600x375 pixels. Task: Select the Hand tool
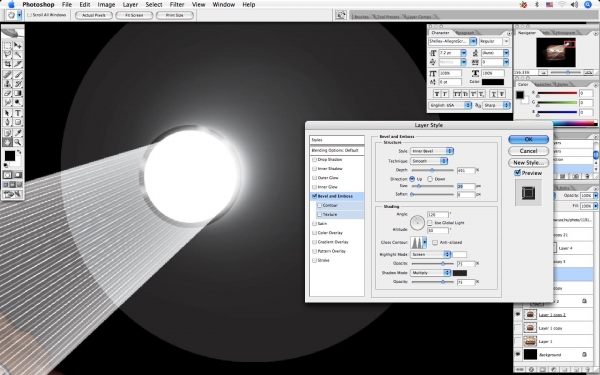pyautogui.click(x=7, y=142)
